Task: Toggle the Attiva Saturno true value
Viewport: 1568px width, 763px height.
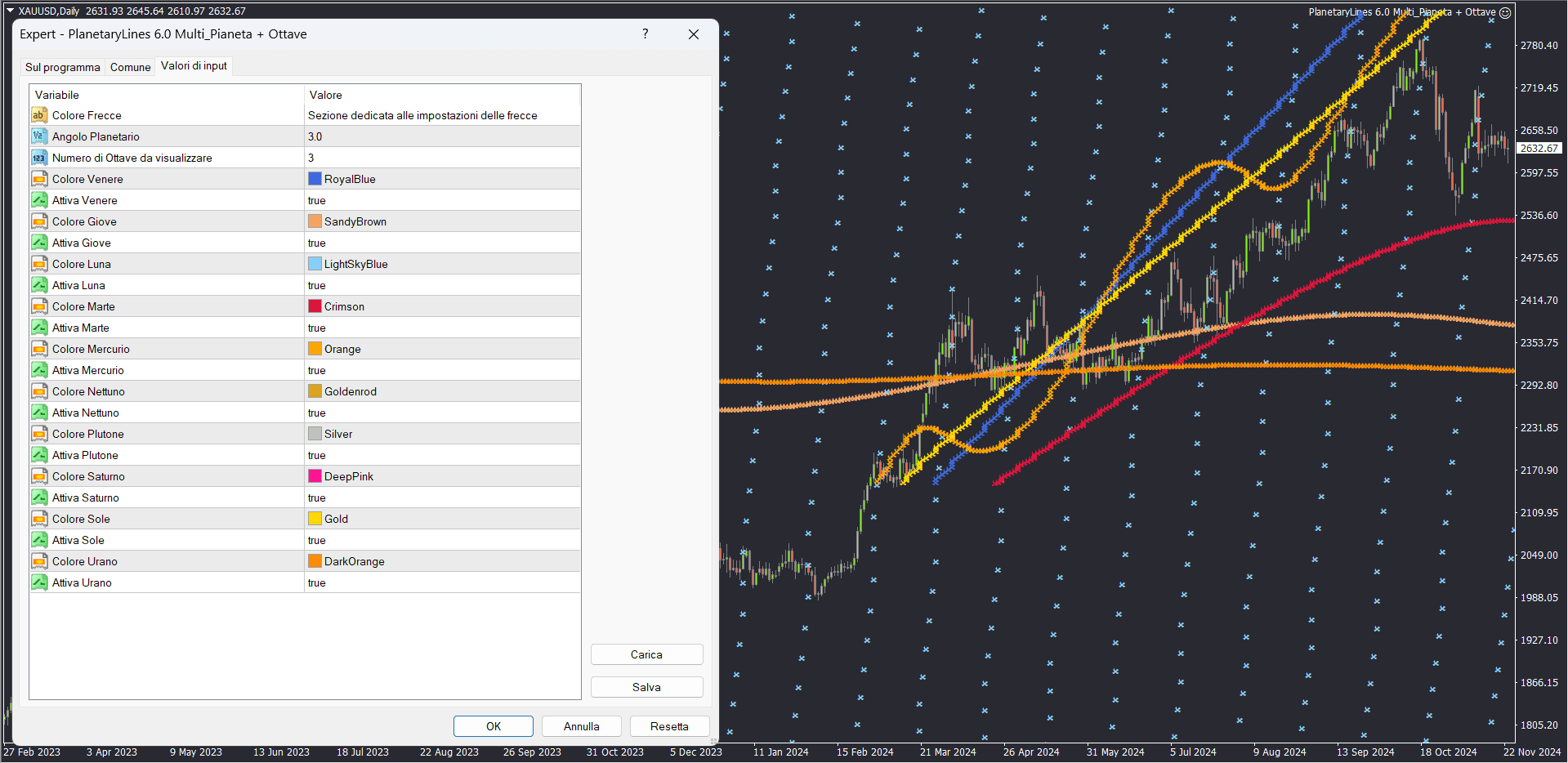Action: tap(442, 498)
